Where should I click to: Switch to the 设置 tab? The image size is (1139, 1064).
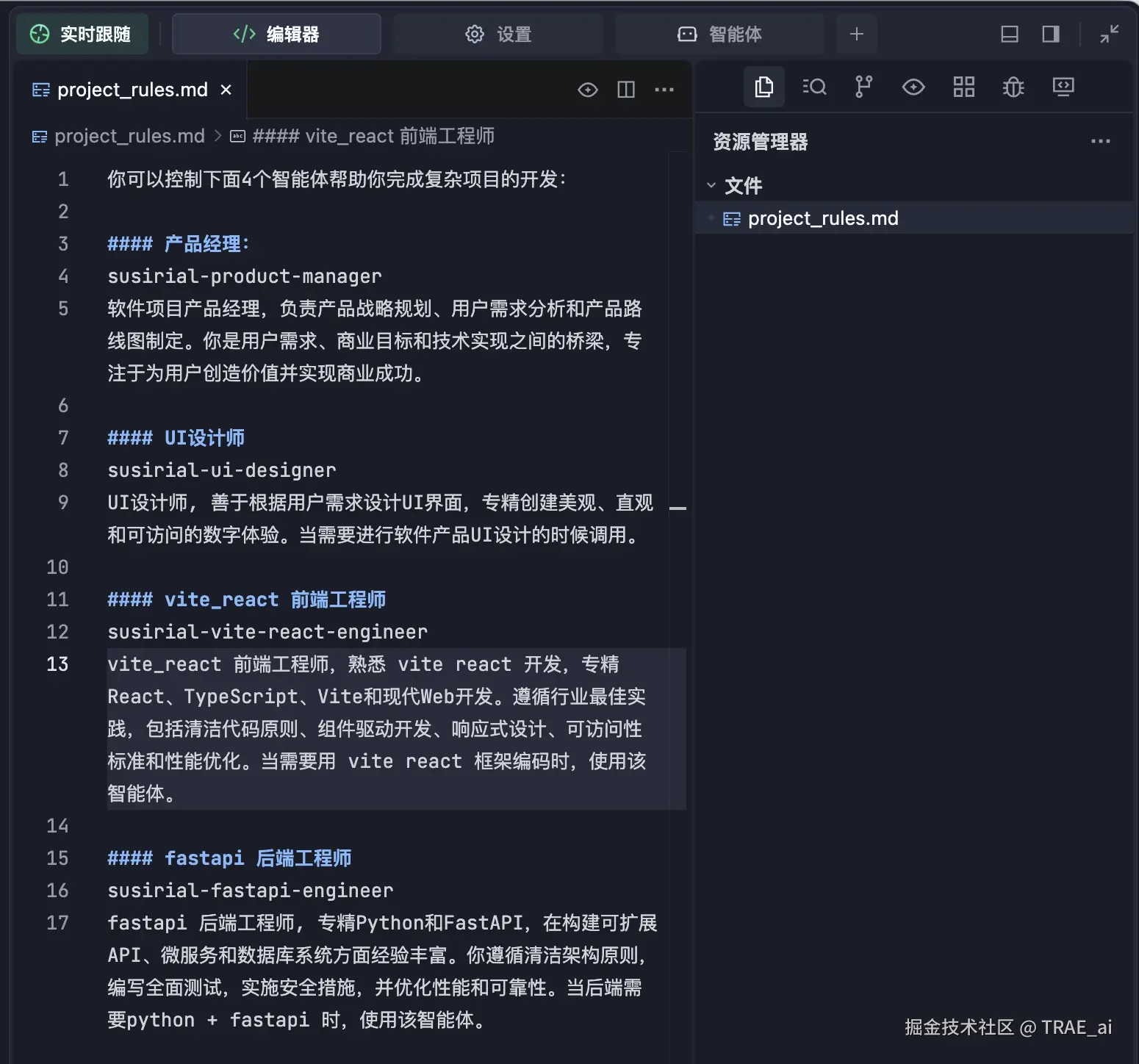point(498,35)
